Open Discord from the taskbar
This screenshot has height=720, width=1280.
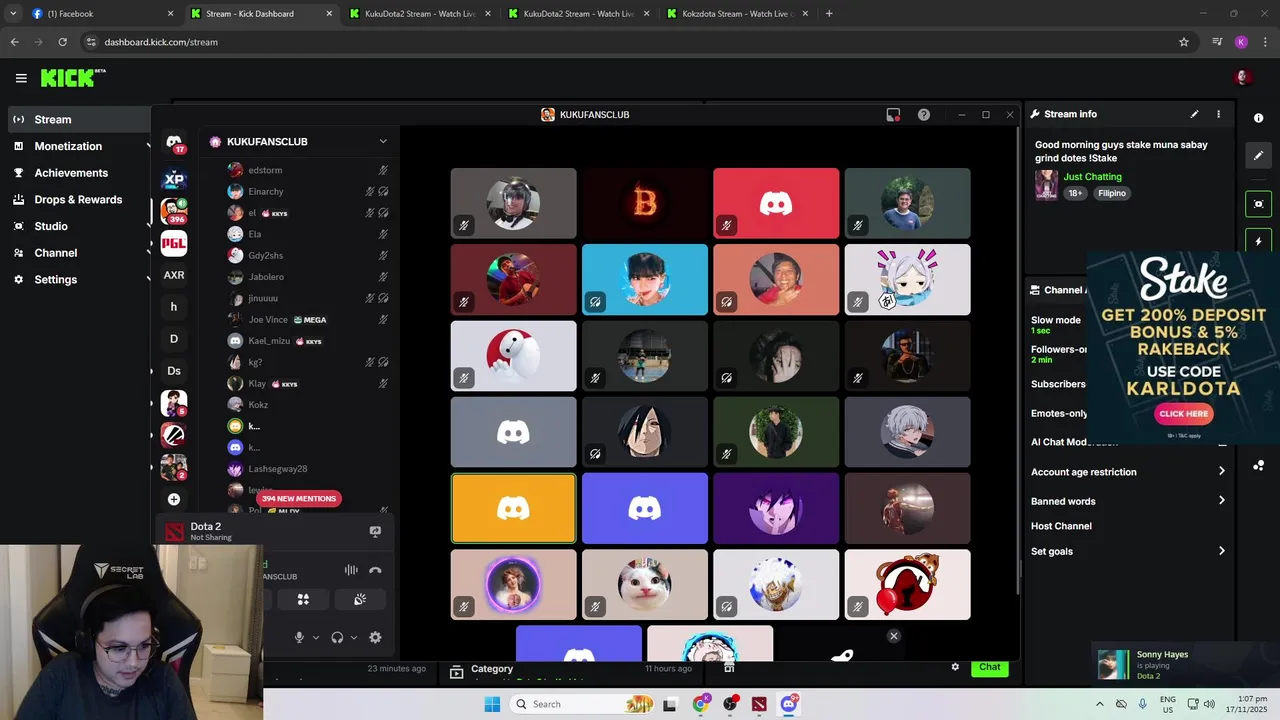[789, 704]
